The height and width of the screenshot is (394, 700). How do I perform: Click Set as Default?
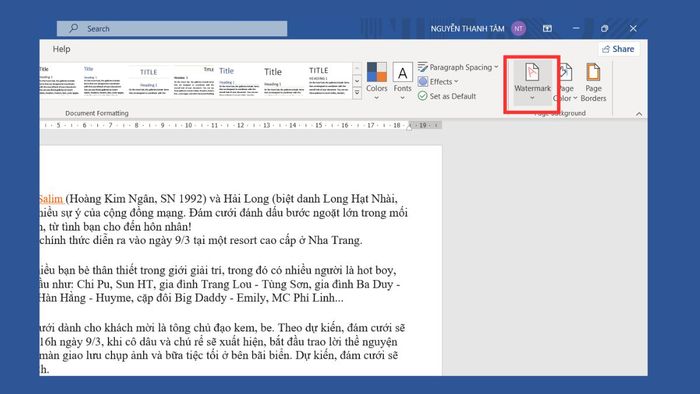click(x=447, y=96)
